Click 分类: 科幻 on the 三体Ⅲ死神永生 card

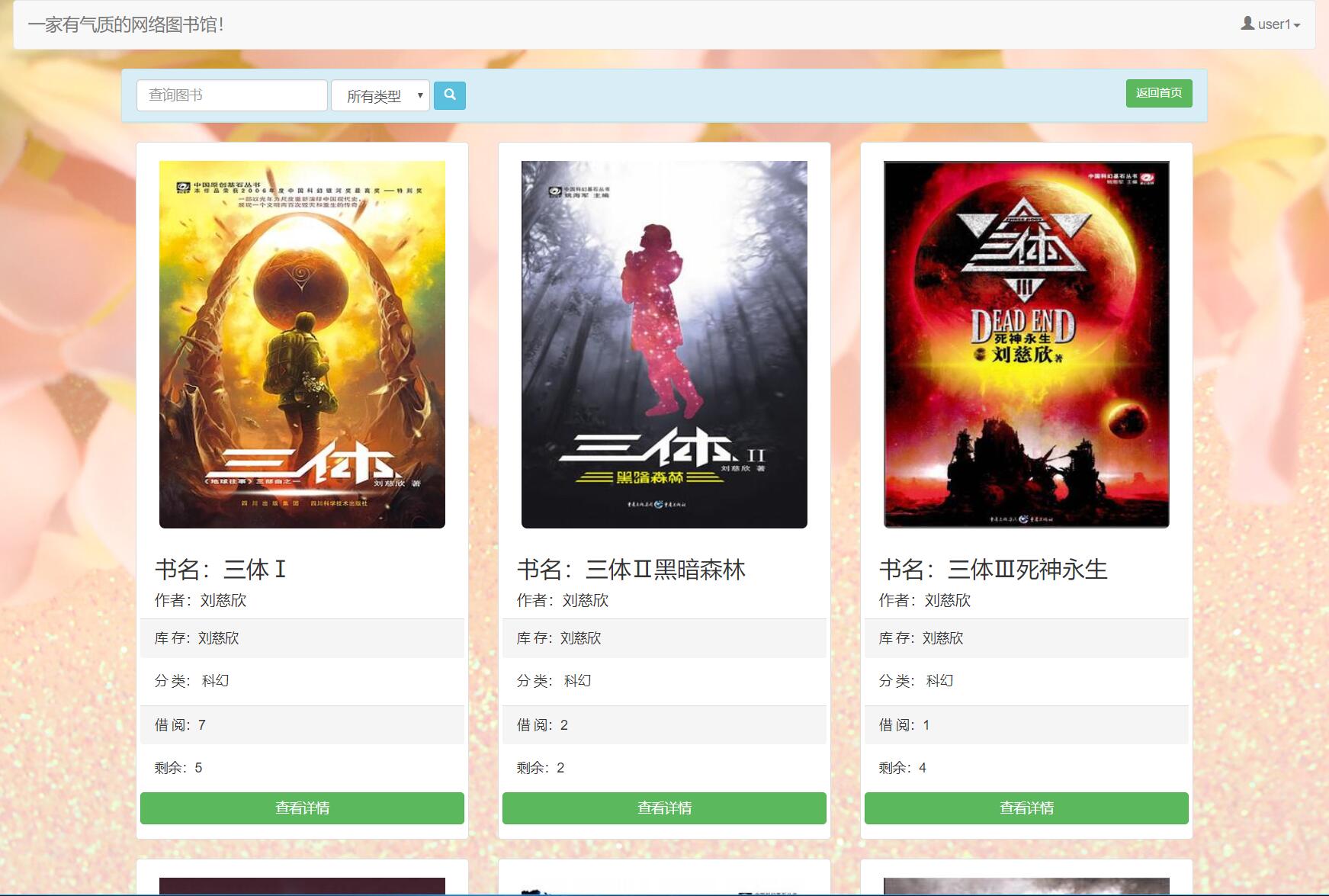click(916, 681)
